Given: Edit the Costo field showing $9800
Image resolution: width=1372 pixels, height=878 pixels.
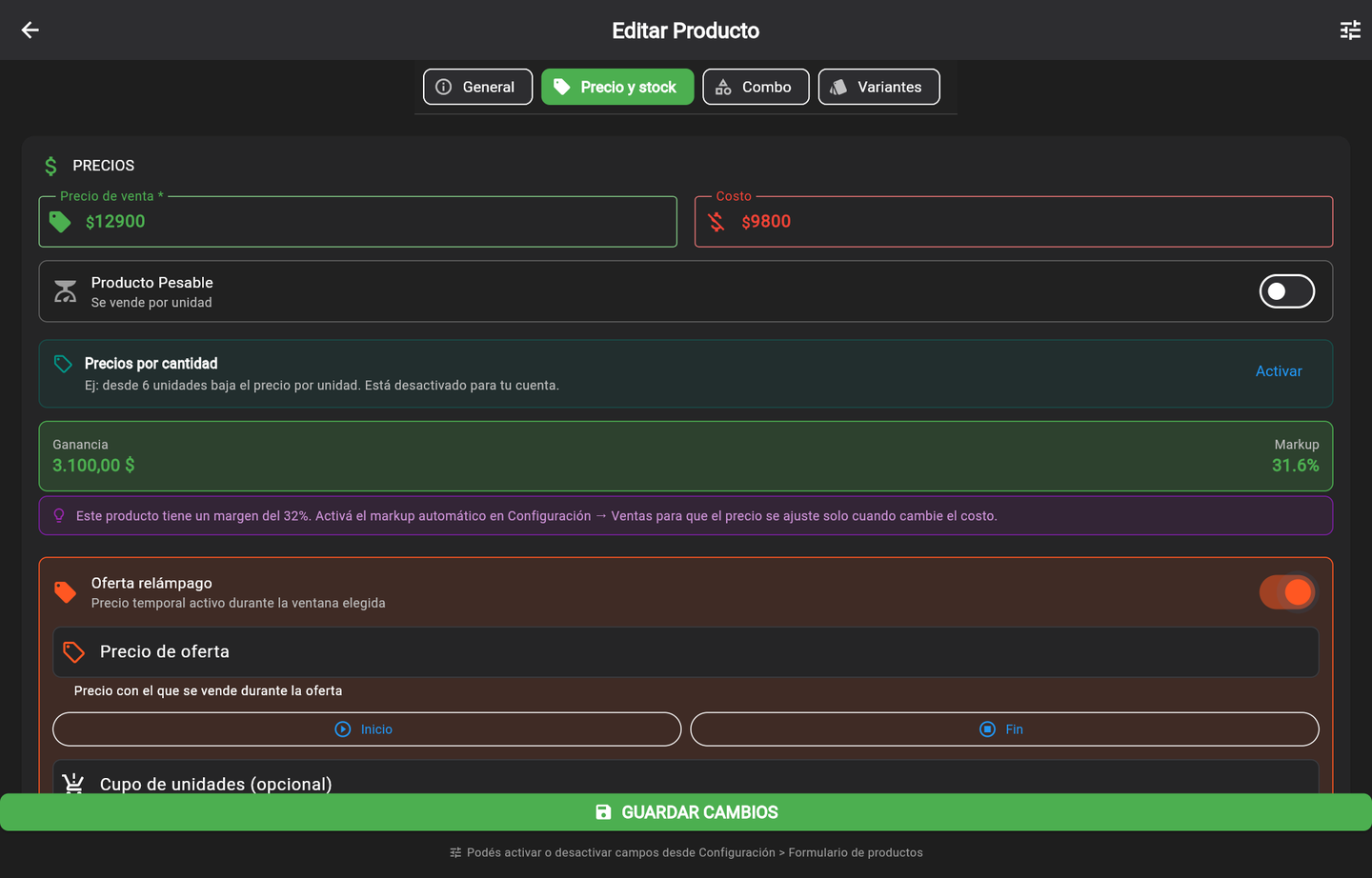Looking at the screenshot, I should click(x=1014, y=222).
